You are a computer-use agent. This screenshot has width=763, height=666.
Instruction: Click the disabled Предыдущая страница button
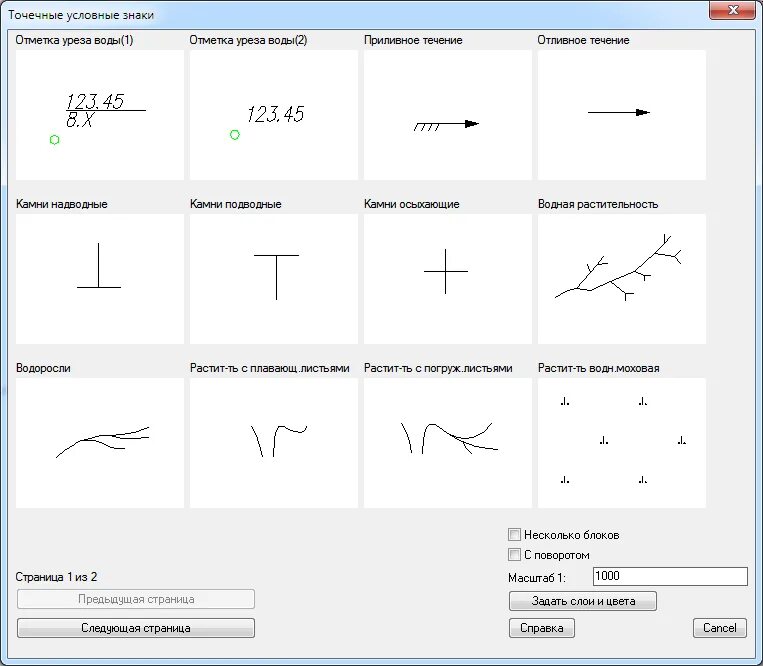[136, 599]
